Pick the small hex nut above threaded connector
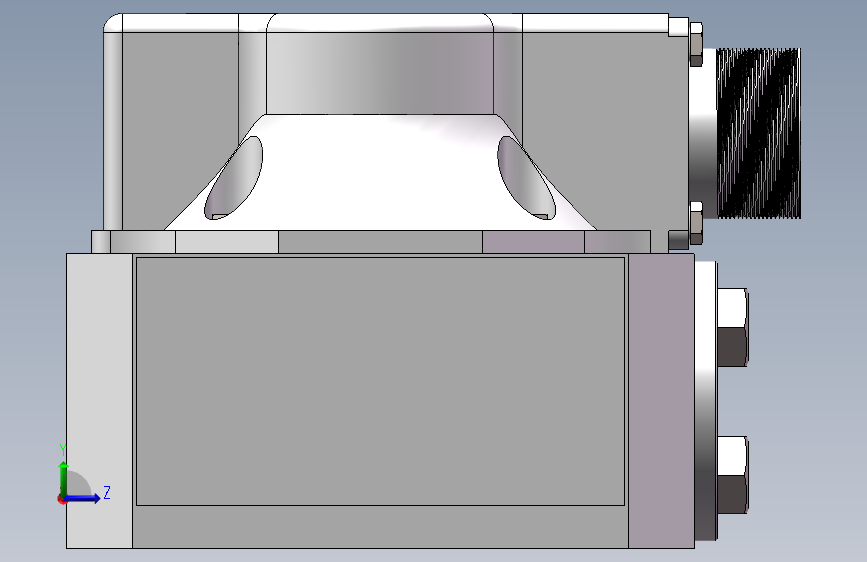The height and width of the screenshot is (562, 867). click(x=697, y=44)
